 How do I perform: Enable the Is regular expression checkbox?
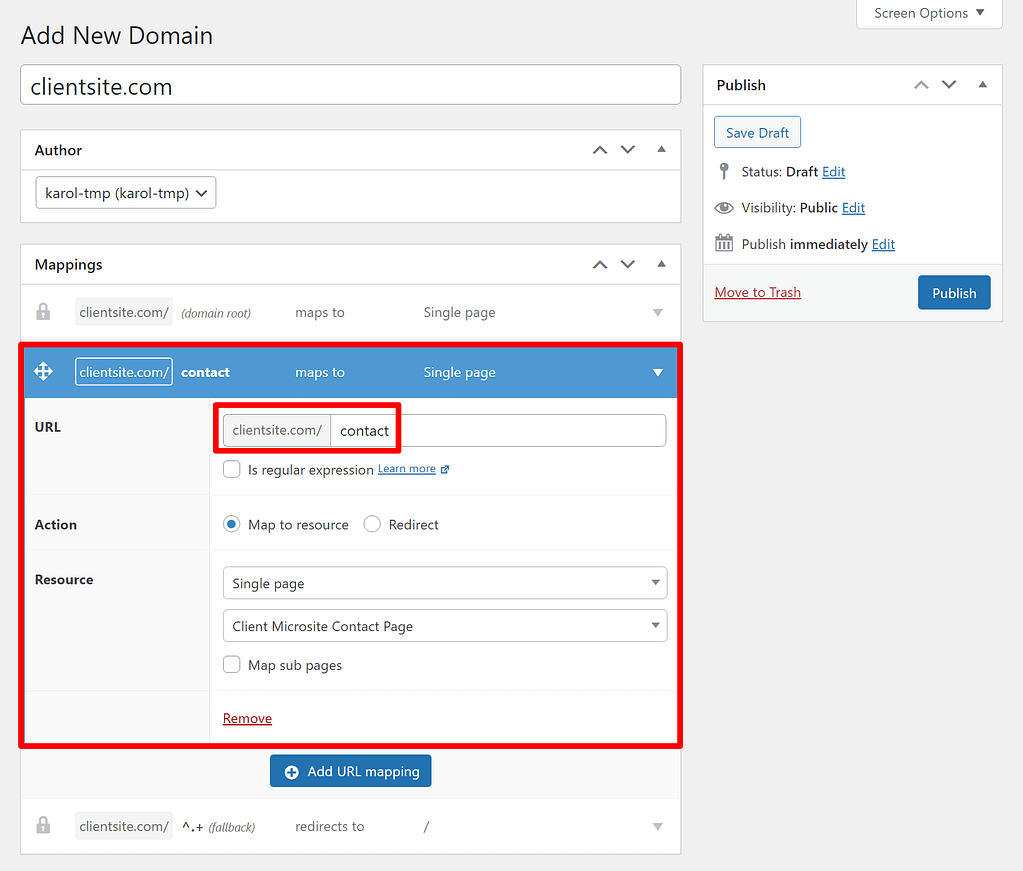(231, 468)
